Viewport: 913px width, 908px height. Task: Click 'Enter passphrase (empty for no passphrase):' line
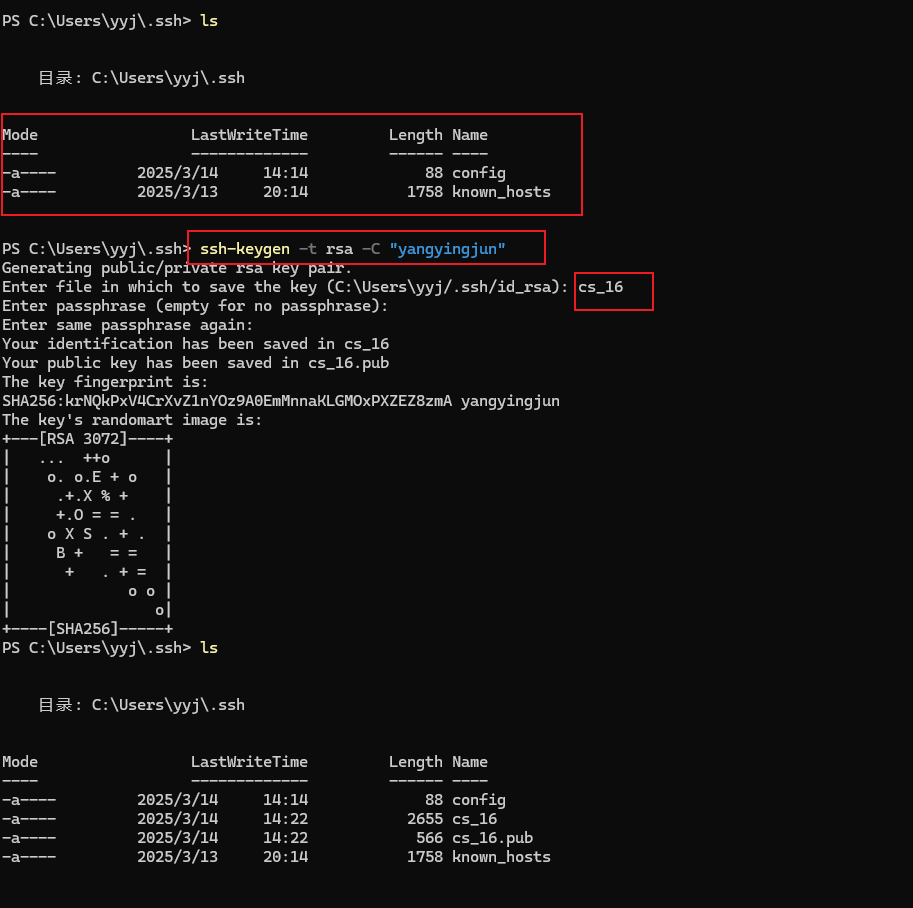coord(195,306)
